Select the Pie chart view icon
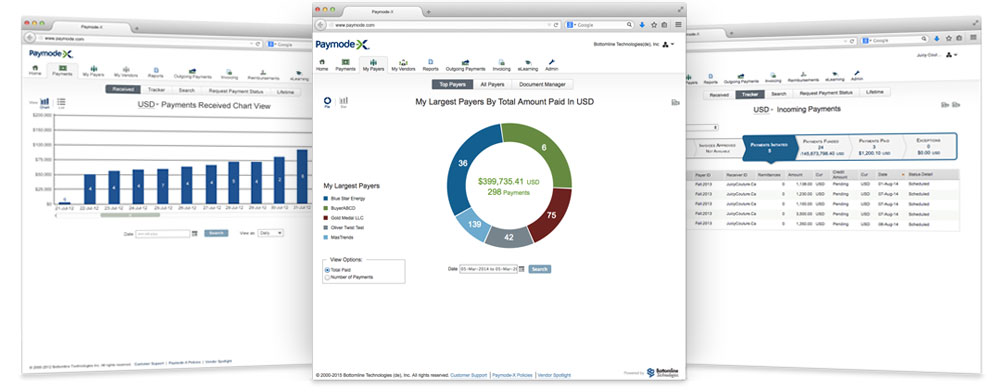The image size is (1000, 392). pos(327,101)
